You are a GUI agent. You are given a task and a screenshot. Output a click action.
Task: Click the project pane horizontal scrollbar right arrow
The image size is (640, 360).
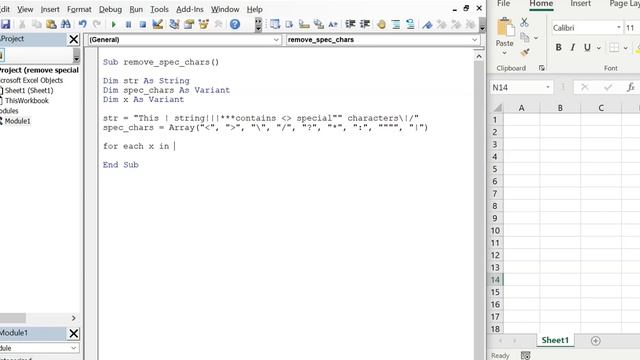[73, 318]
